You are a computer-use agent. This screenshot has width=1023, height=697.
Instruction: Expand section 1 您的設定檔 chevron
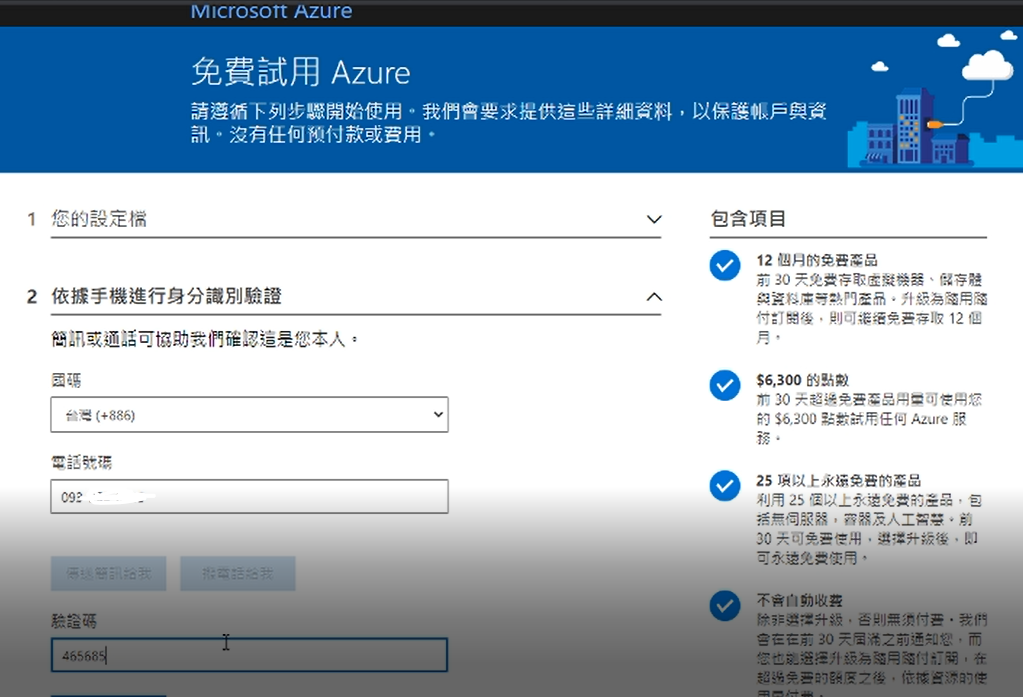[x=654, y=219]
